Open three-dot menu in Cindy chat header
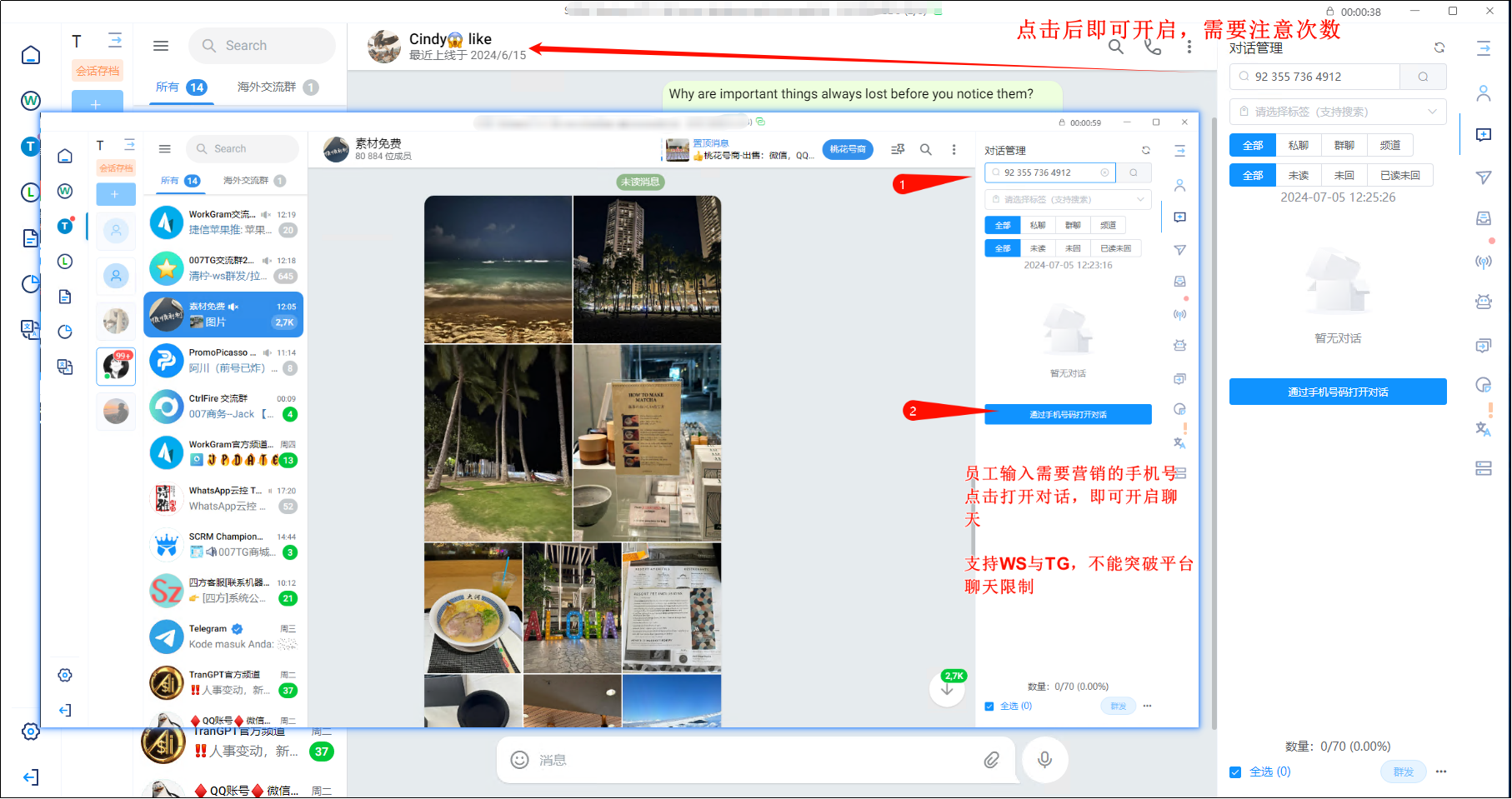This screenshot has height=799, width=1512. click(1189, 47)
